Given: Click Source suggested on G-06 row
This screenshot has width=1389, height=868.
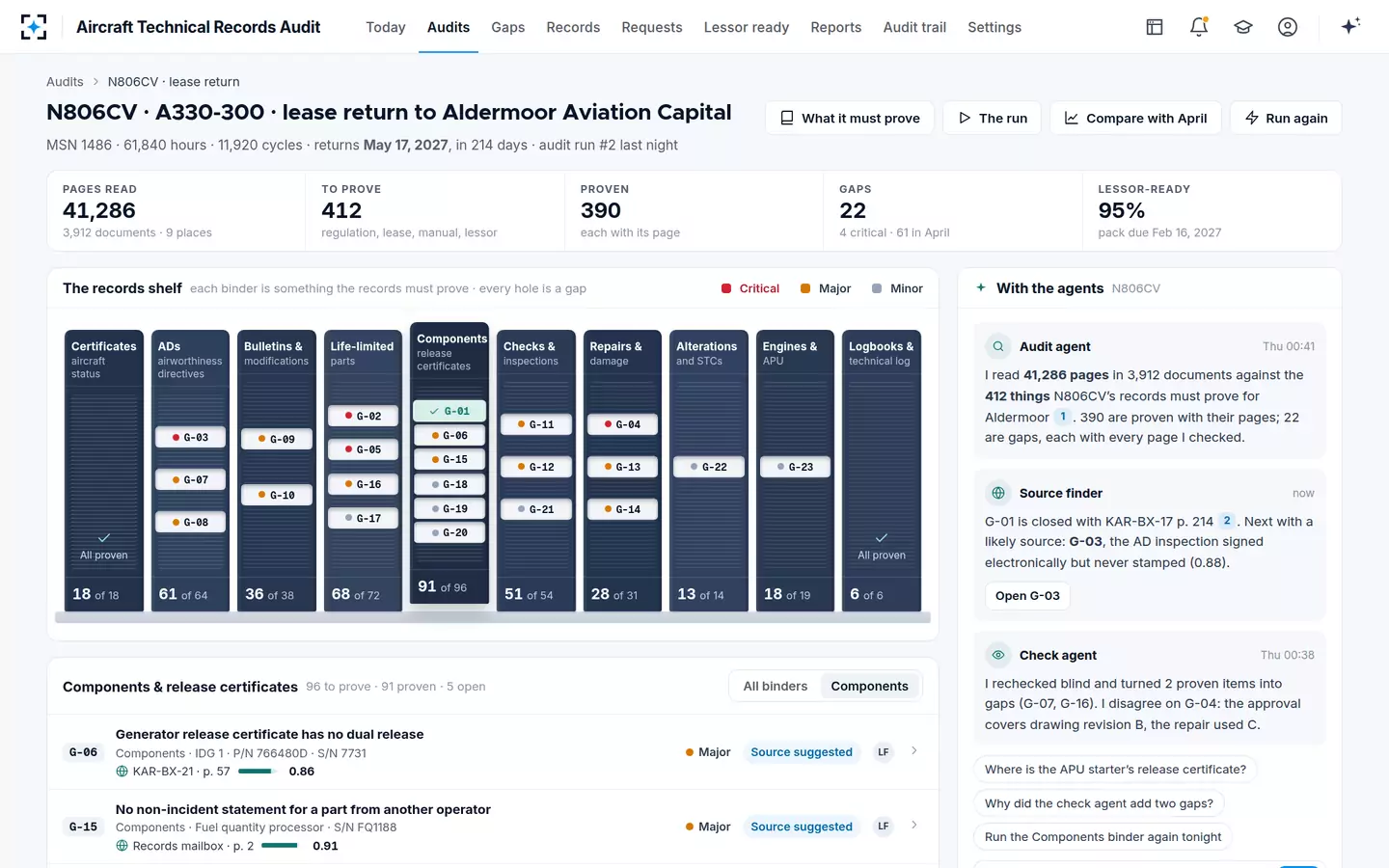Looking at the screenshot, I should (802, 752).
